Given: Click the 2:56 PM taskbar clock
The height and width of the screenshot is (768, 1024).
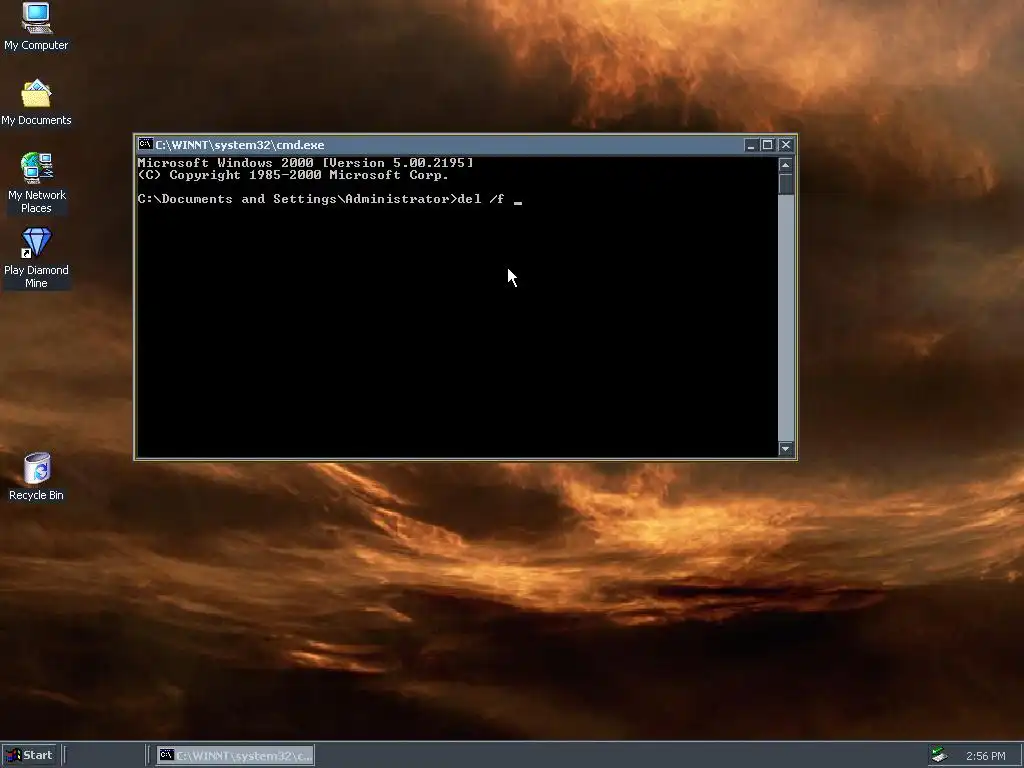Looking at the screenshot, I should 985,756.
